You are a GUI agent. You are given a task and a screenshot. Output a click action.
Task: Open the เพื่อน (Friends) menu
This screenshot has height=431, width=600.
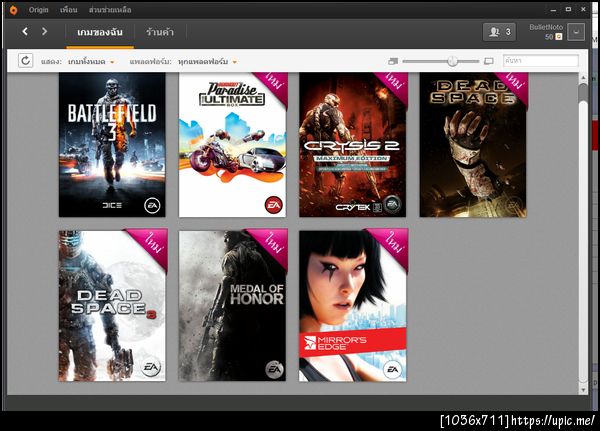(x=69, y=10)
